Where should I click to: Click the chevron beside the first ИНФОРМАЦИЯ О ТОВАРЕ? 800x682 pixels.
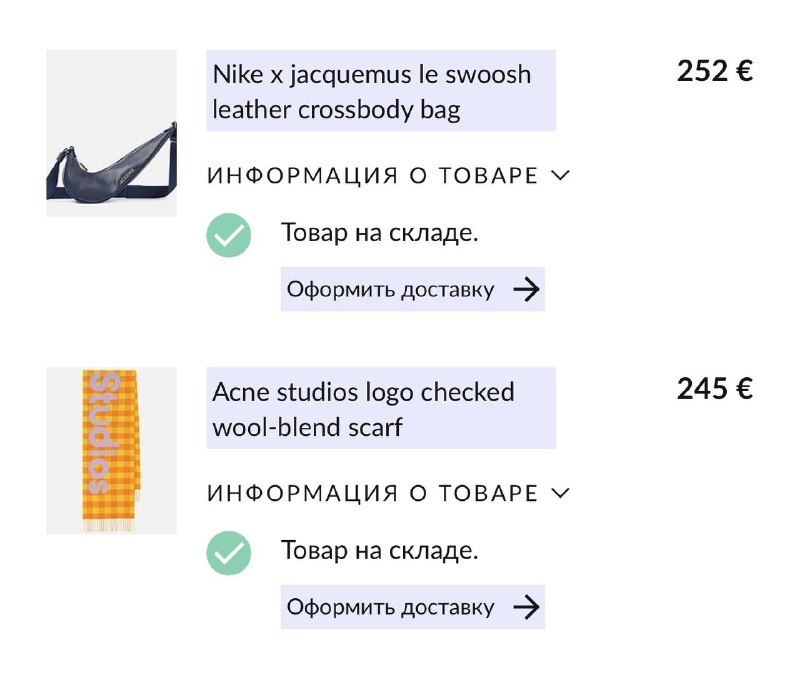[x=560, y=176]
